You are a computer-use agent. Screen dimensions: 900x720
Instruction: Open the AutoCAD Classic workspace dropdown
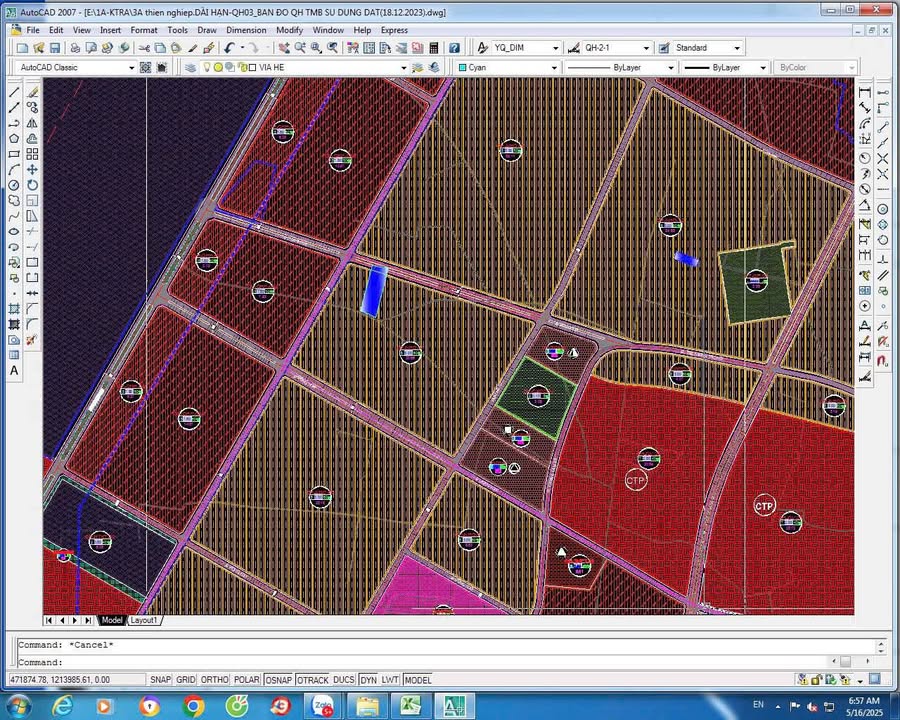tap(130, 68)
